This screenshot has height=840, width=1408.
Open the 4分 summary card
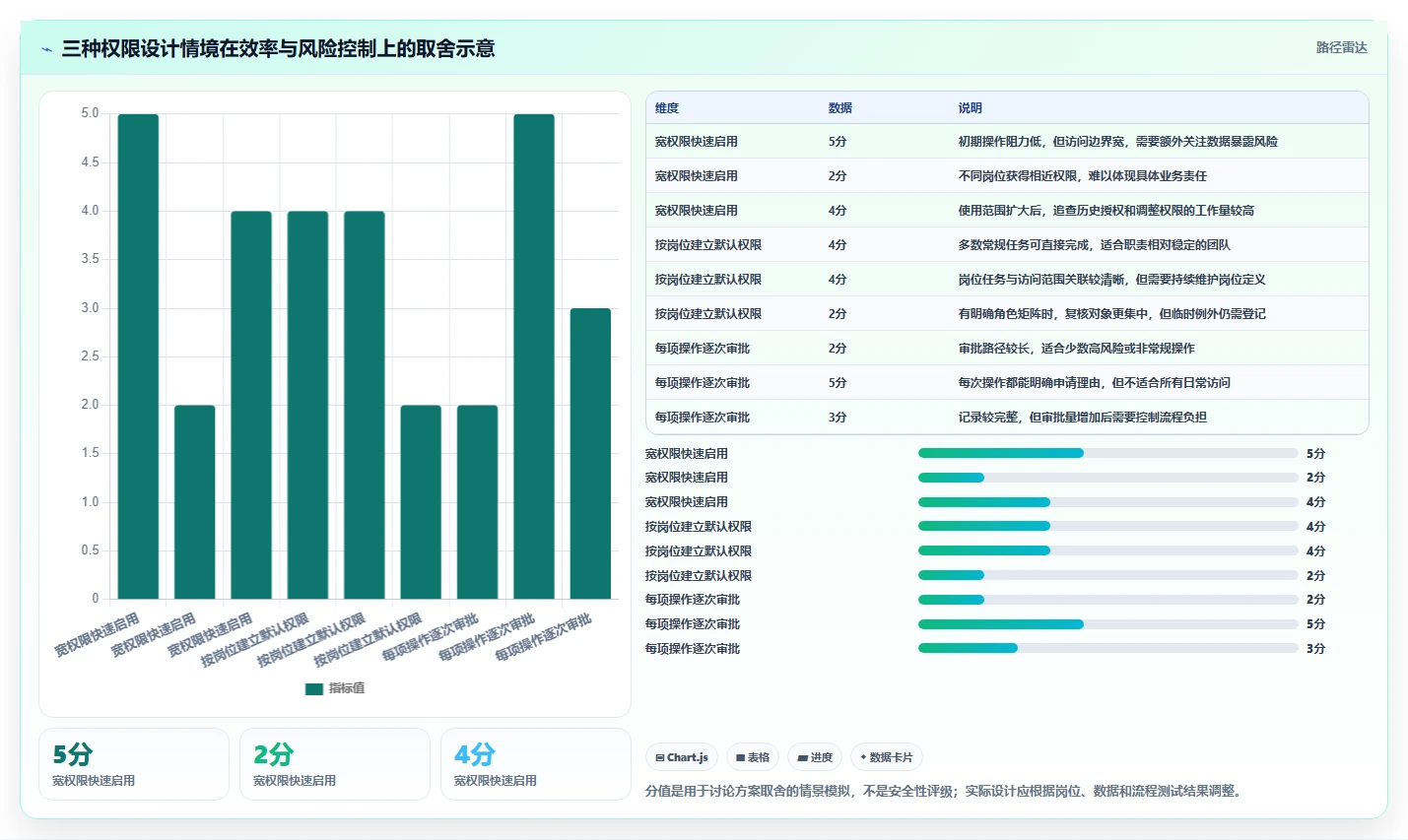[536, 764]
